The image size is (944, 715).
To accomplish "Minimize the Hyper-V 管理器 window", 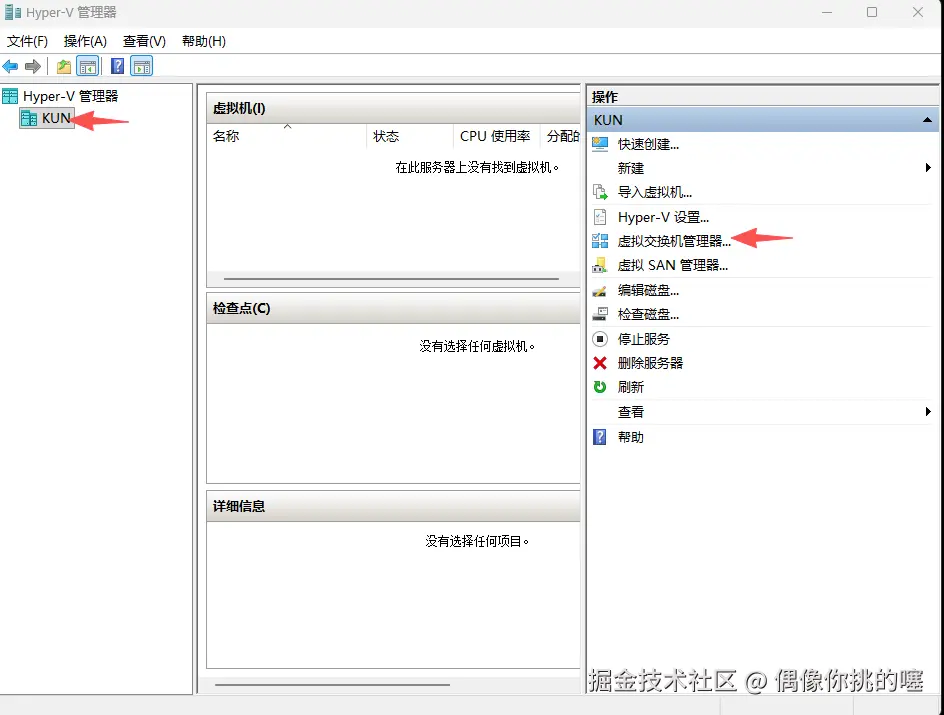I will 827,12.
